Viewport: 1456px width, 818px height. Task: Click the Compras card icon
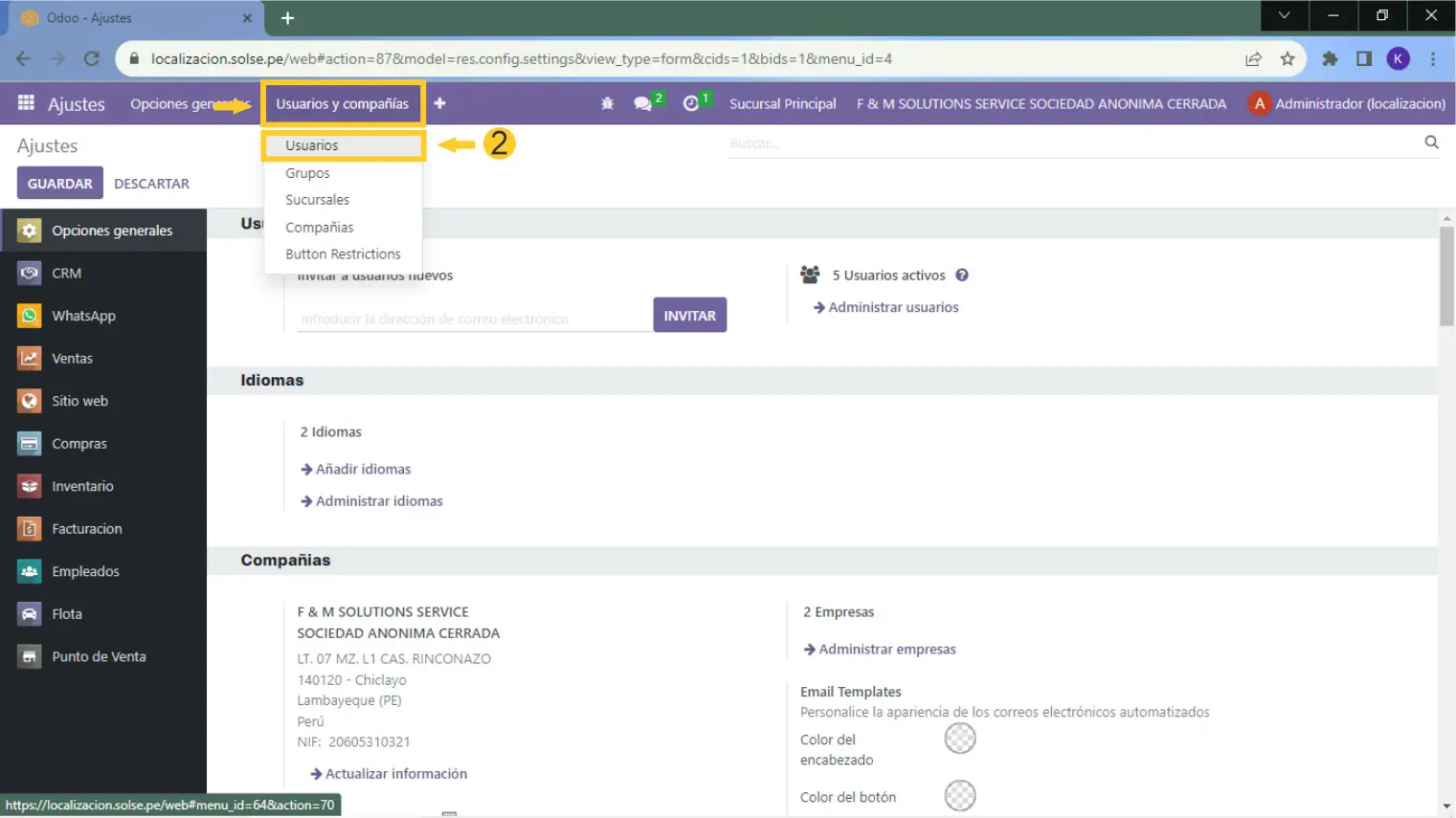(30, 443)
